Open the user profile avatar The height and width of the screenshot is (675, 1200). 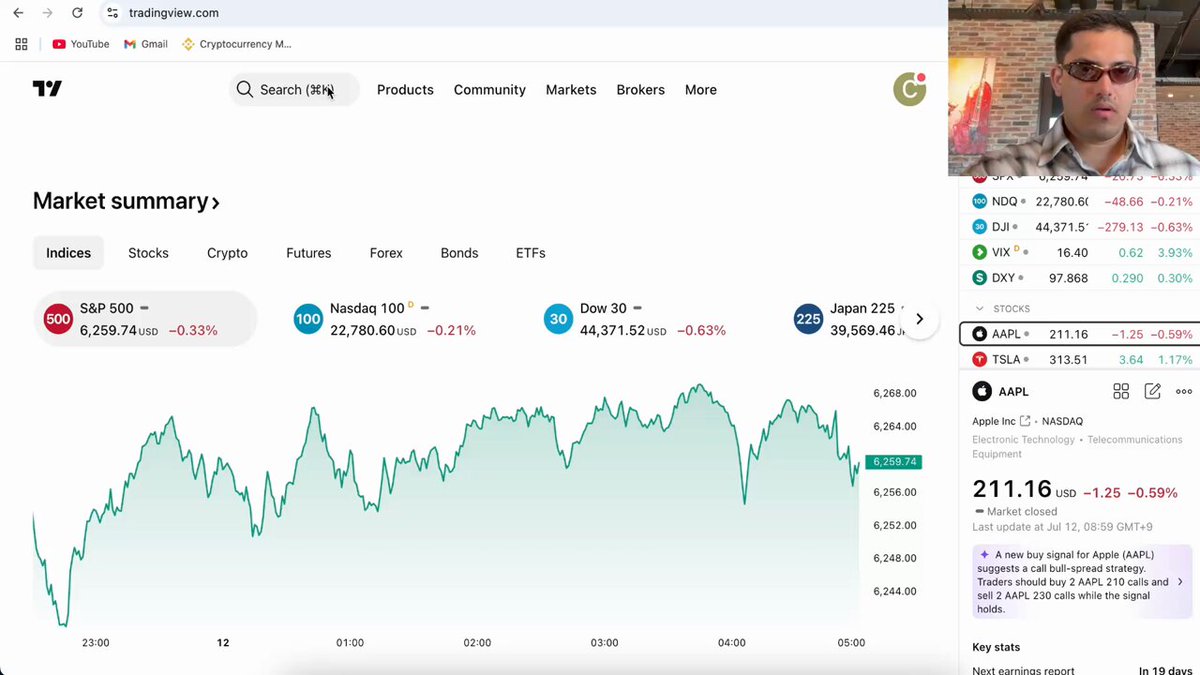pos(909,89)
